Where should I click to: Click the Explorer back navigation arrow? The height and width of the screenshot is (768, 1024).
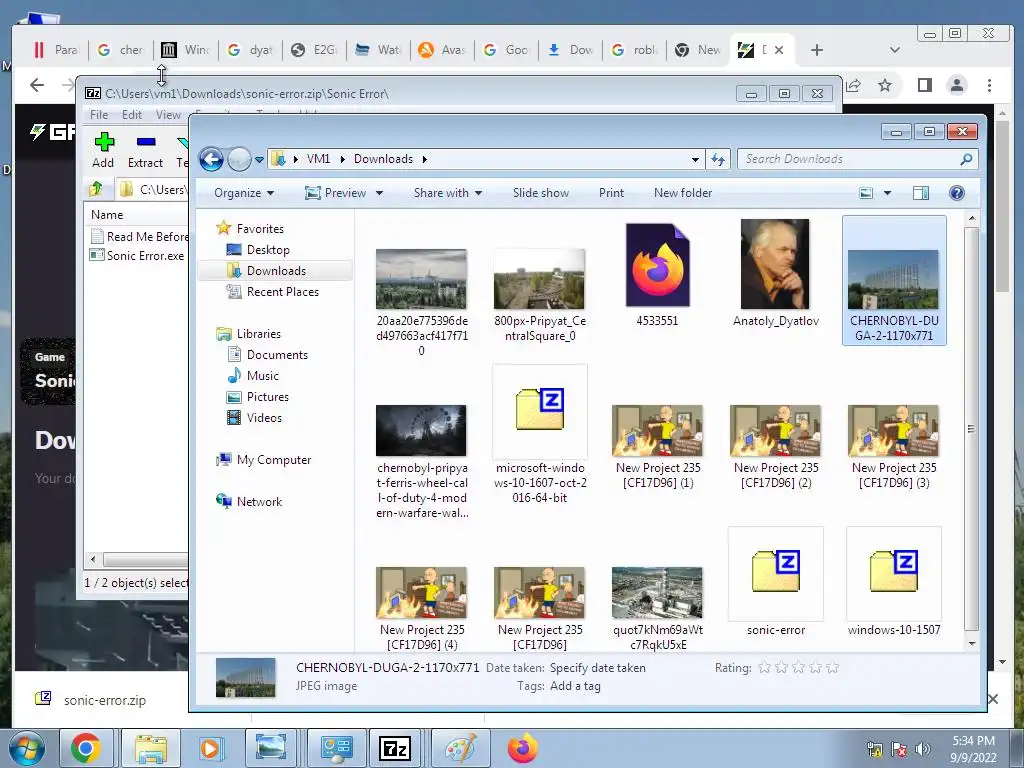point(211,159)
